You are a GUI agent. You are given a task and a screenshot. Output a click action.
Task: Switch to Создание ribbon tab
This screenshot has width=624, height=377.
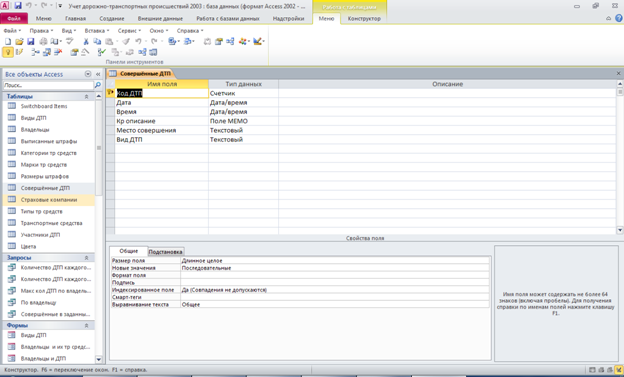pyautogui.click(x=112, y=18)
